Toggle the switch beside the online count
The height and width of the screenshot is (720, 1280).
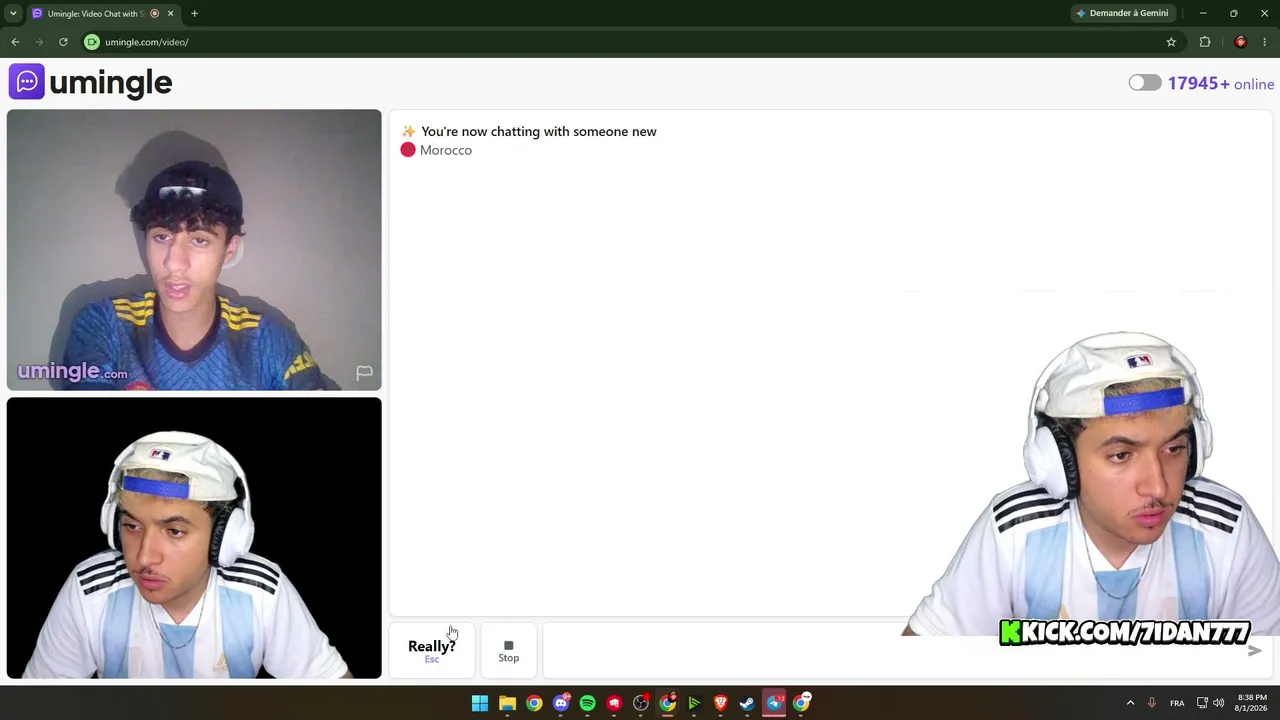click(1145, 83)
